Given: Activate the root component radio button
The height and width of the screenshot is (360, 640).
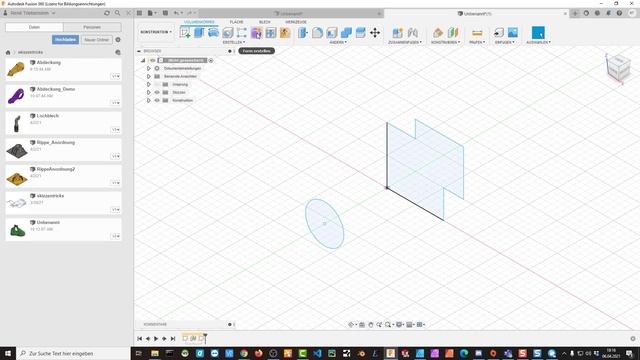Looking at the screenshot, I should (x=211, y=60).
